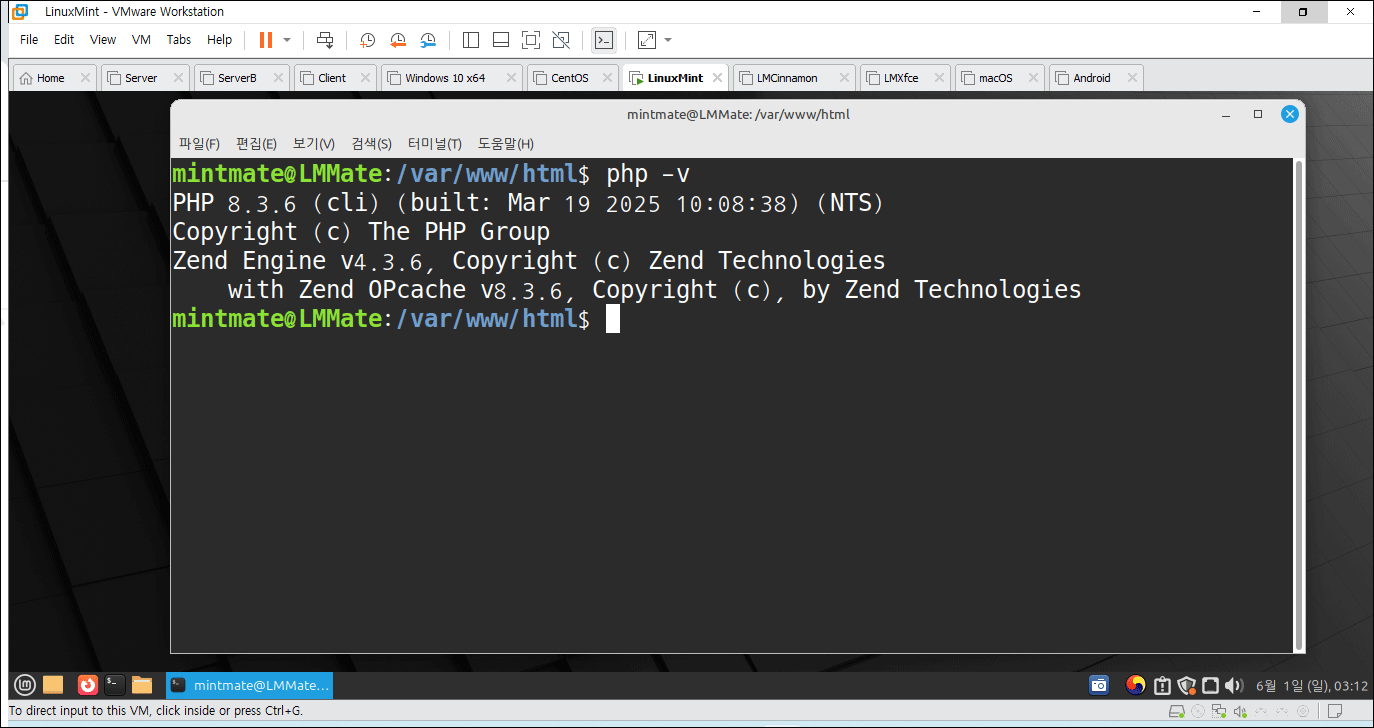Click Send Ctrl+Alt+Del toolbar icon
The image size is (1374, 728).
(x=325, y=40)
